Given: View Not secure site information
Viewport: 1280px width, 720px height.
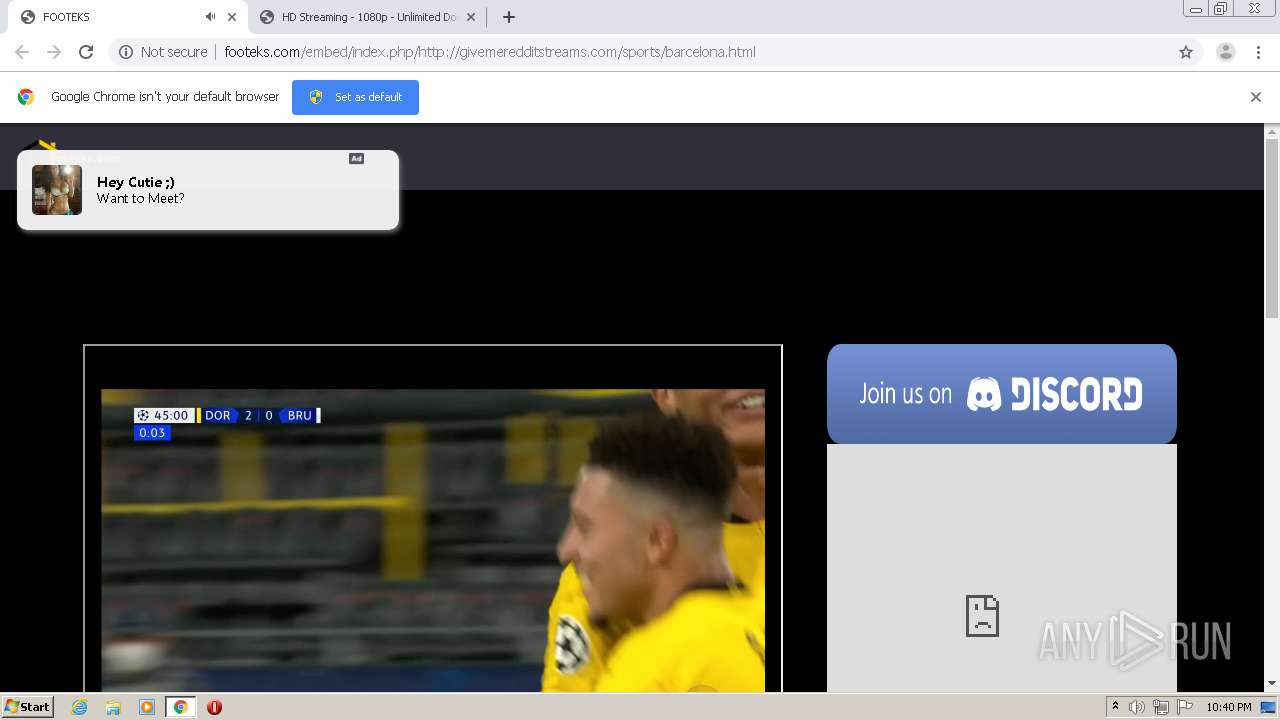Looking at the screenshot, I should (163, 52).
